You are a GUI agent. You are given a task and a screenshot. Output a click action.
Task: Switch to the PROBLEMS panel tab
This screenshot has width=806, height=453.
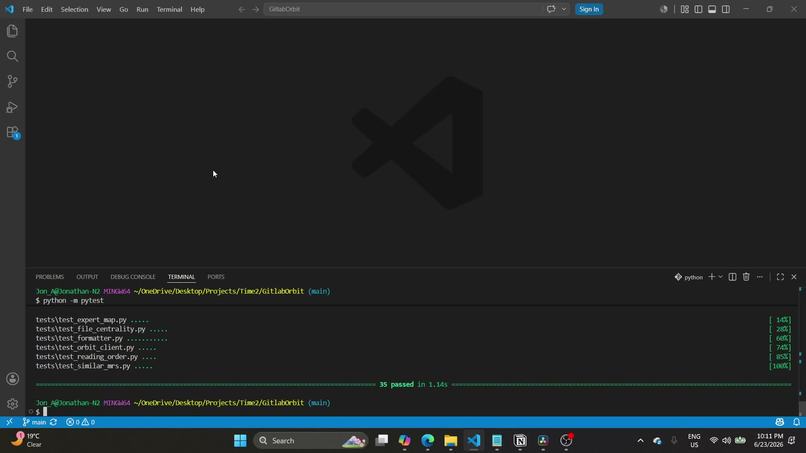[50, 277]
